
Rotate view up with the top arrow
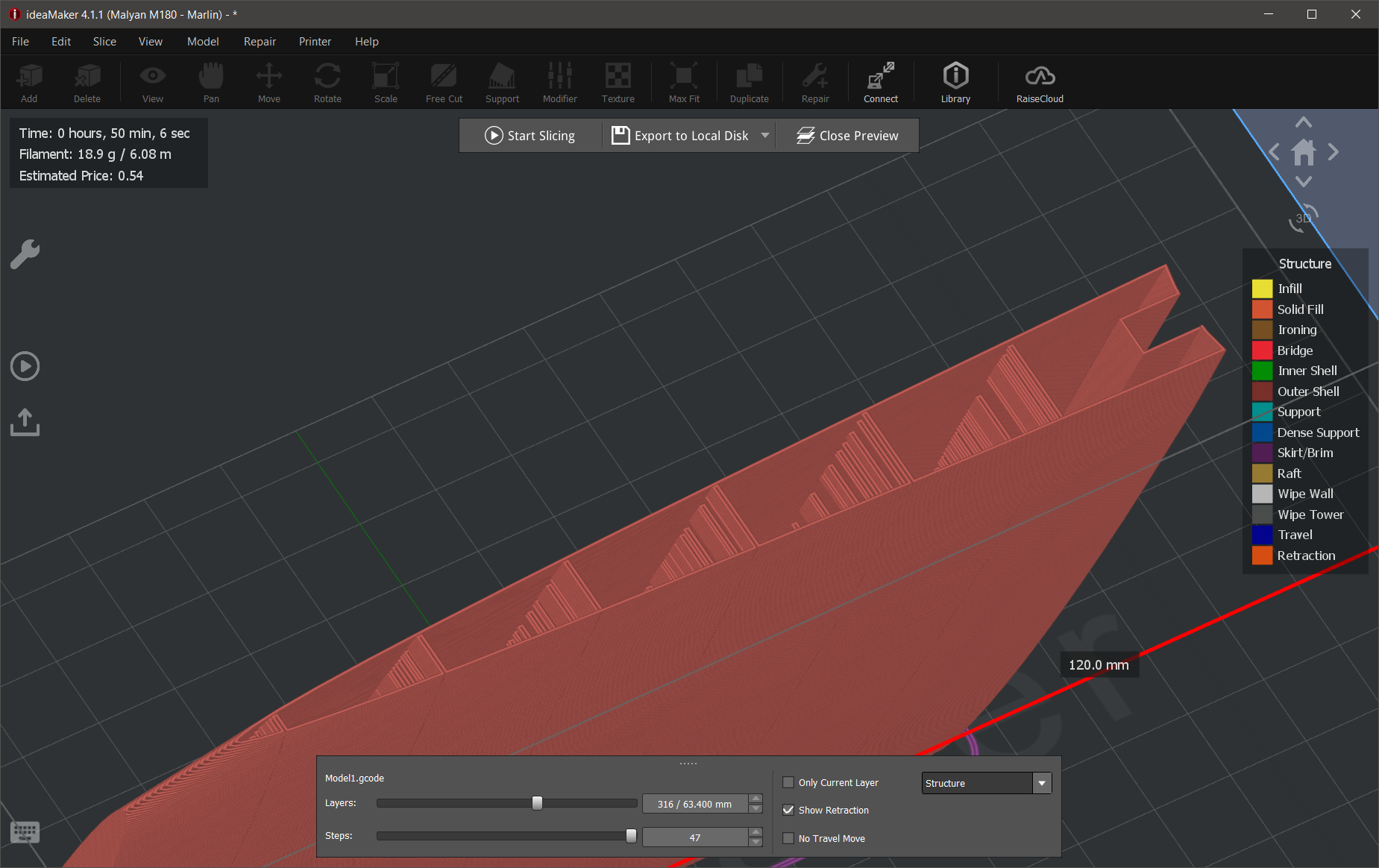1304,122
